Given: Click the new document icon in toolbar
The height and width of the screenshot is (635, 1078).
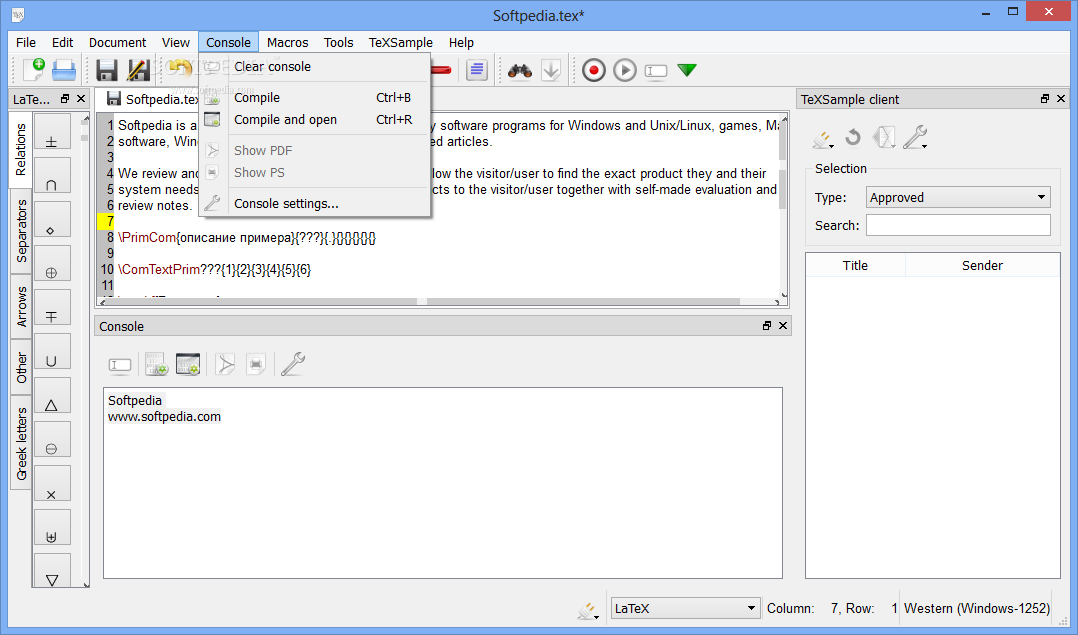Looking at the screenshot, I should [33, 69].
